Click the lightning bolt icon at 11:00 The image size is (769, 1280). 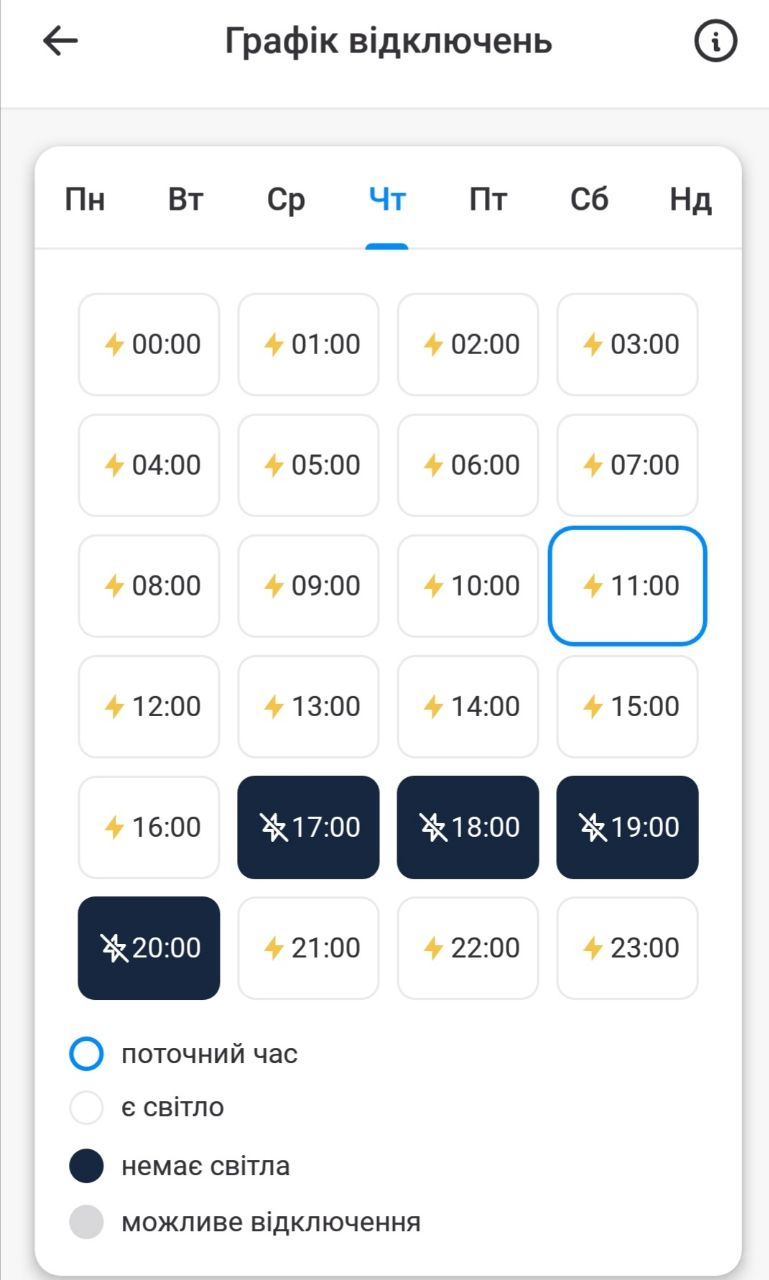coord(593,586)
